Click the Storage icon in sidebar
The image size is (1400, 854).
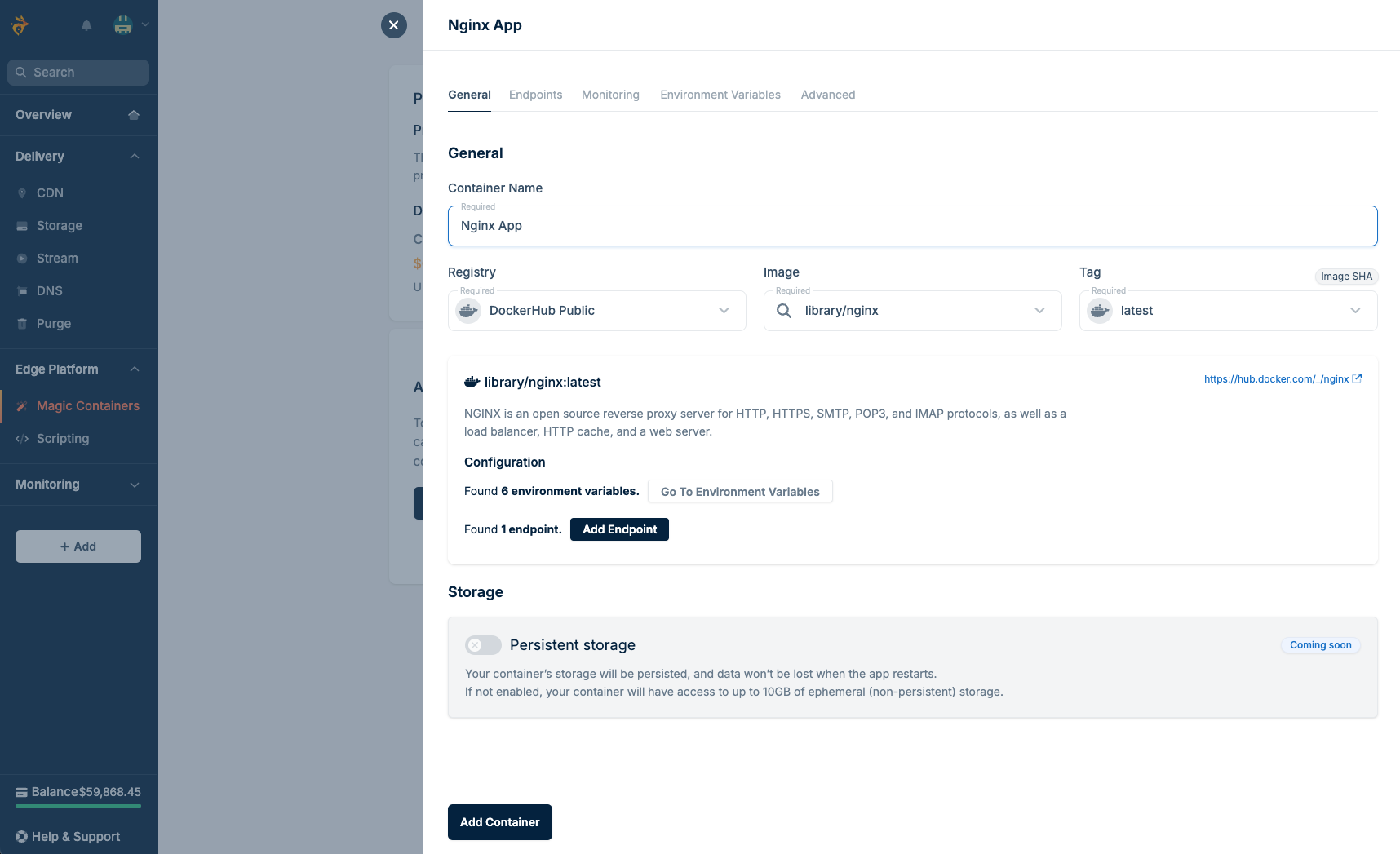point(22,226)
